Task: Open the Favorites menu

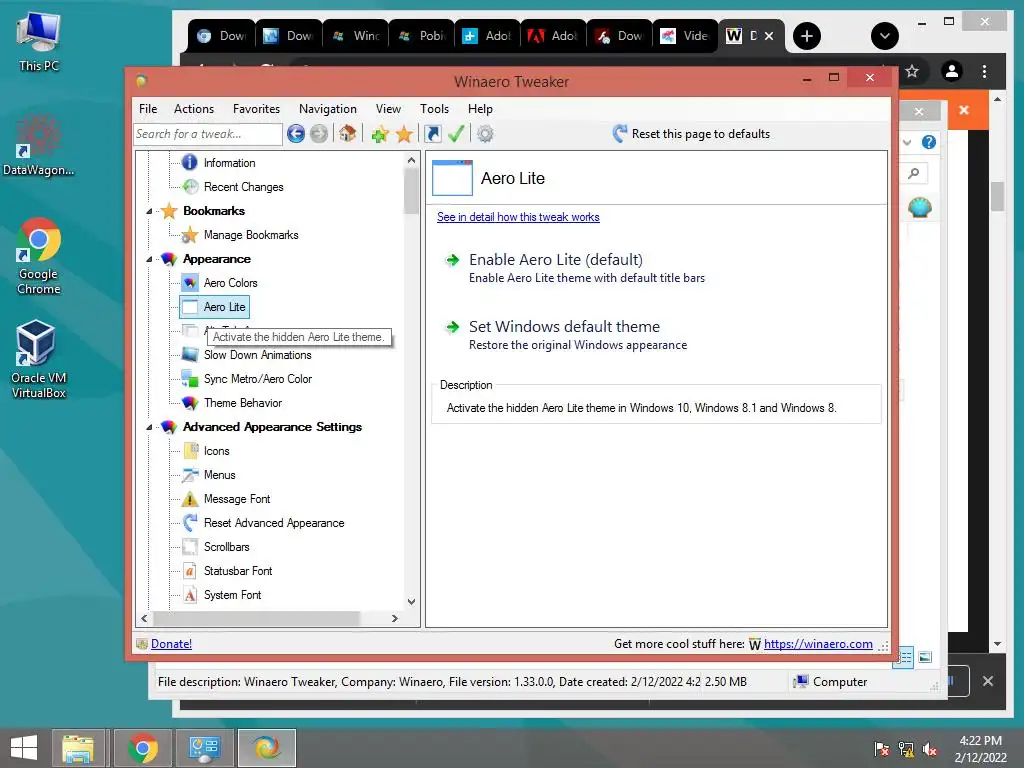Action: (x=257, y=109)
